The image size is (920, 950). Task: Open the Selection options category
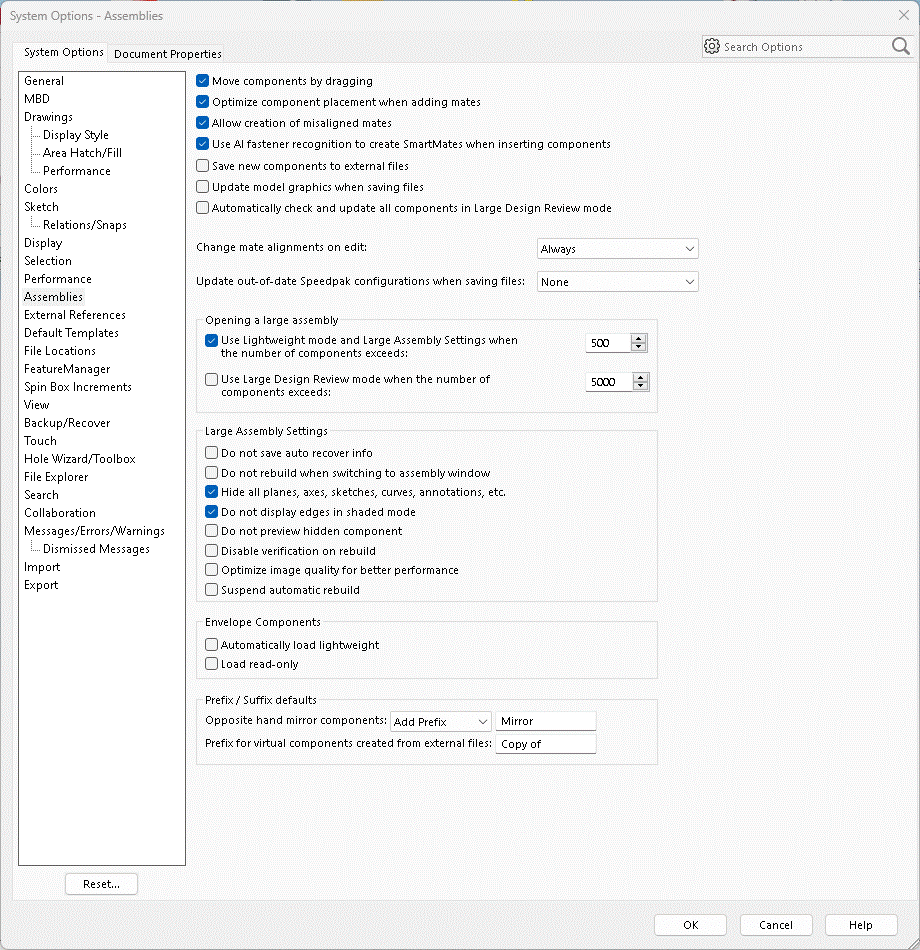tap(48, 261)
